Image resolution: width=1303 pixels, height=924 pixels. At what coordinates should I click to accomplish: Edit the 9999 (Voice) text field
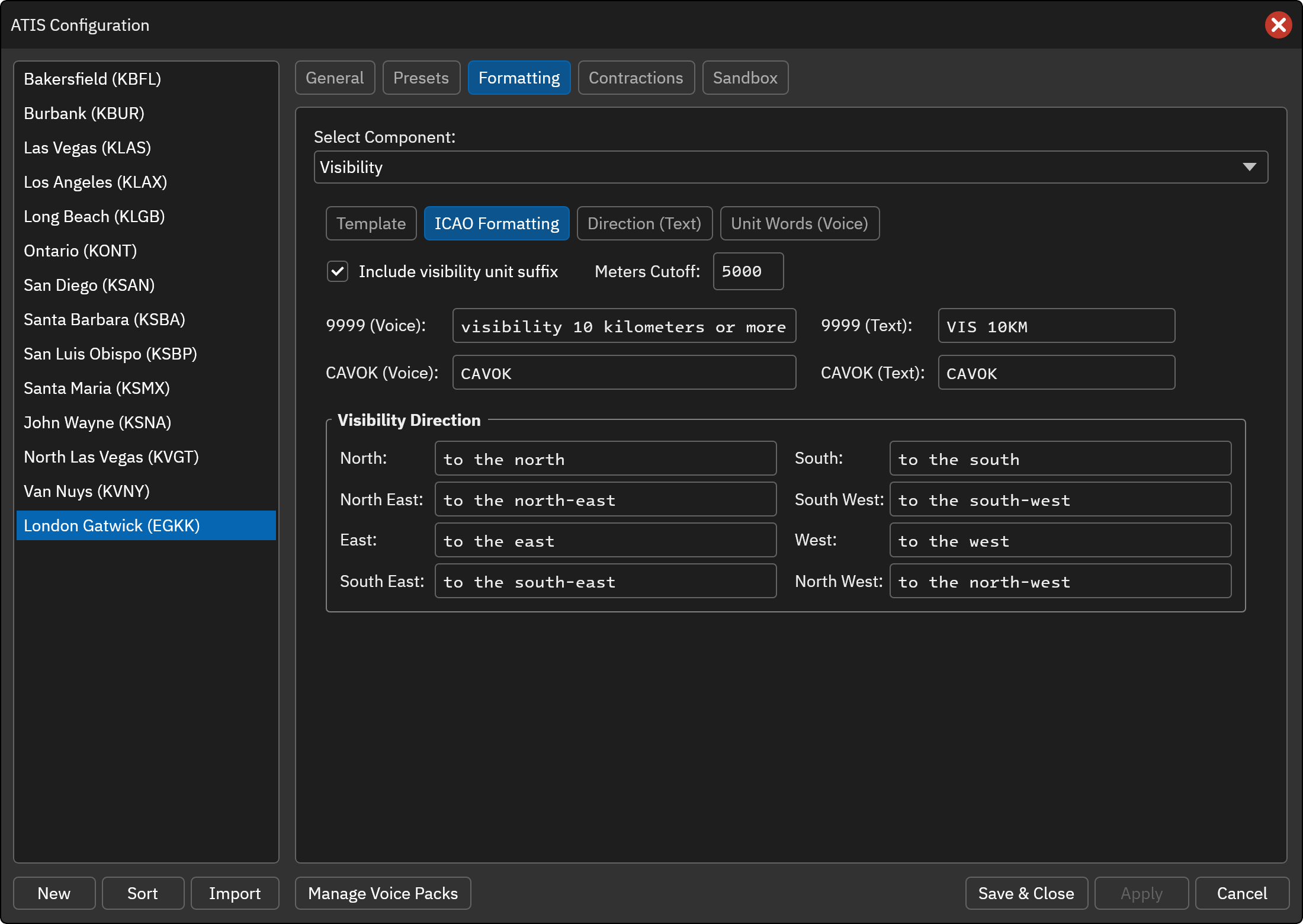click(x=624, y=326)
